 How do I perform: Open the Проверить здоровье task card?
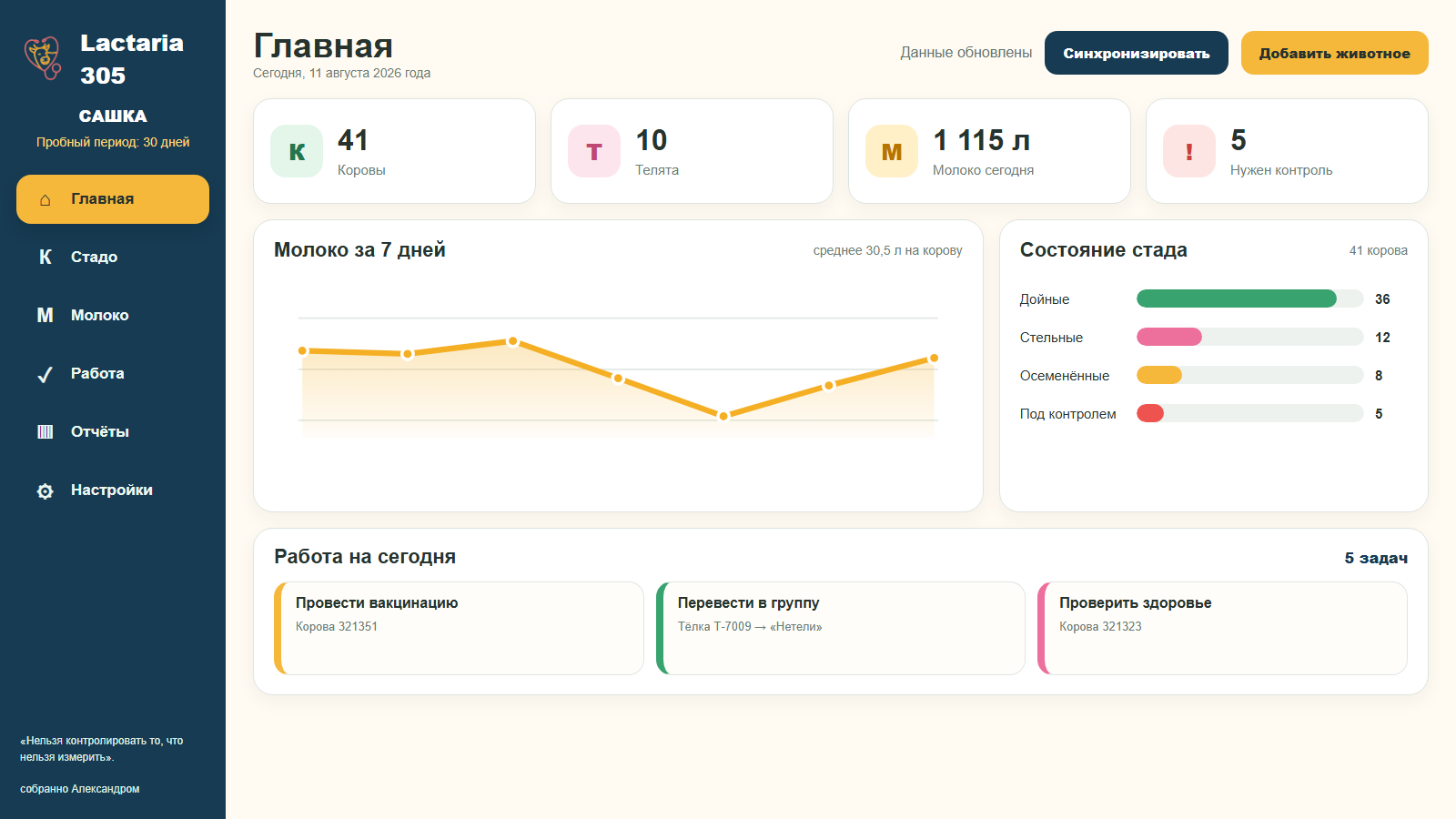[1222, 628]
